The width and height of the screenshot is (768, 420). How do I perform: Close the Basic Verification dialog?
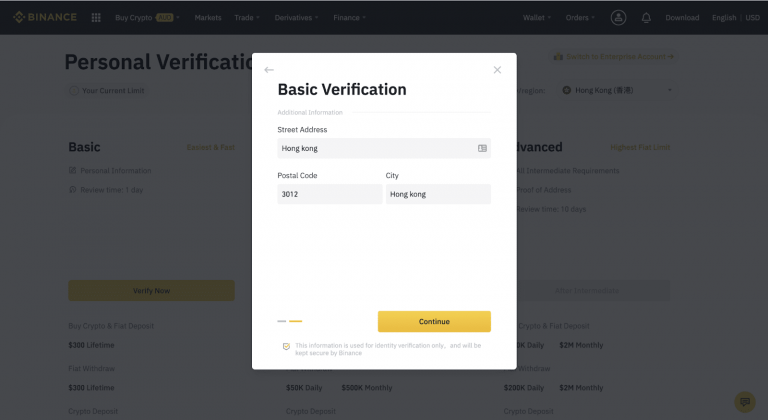point(497,70)
